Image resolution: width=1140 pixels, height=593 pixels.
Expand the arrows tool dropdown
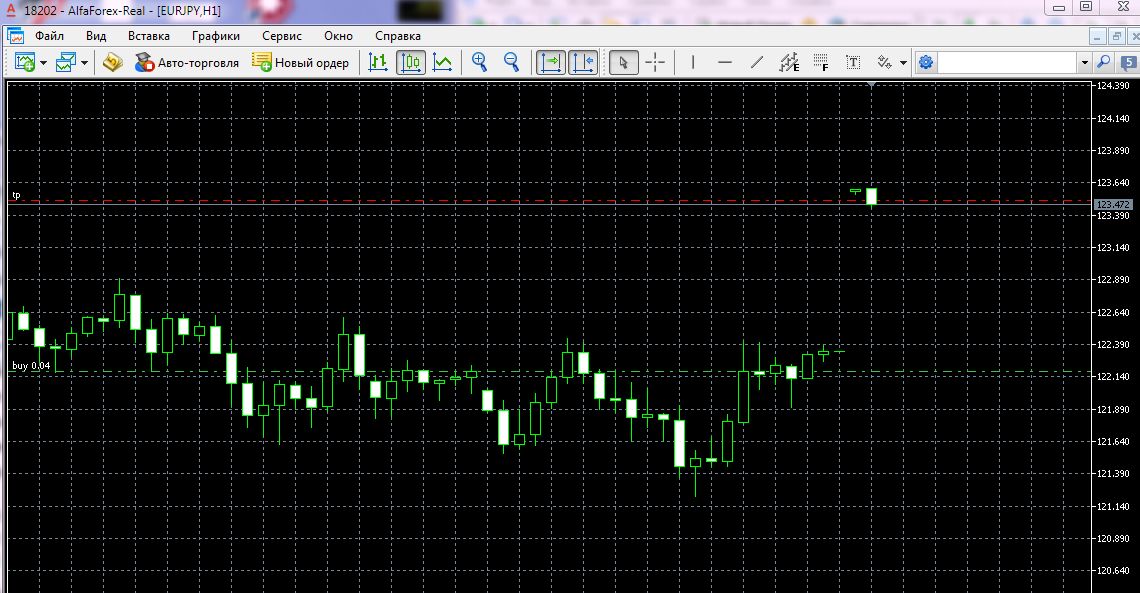[904, 63]
